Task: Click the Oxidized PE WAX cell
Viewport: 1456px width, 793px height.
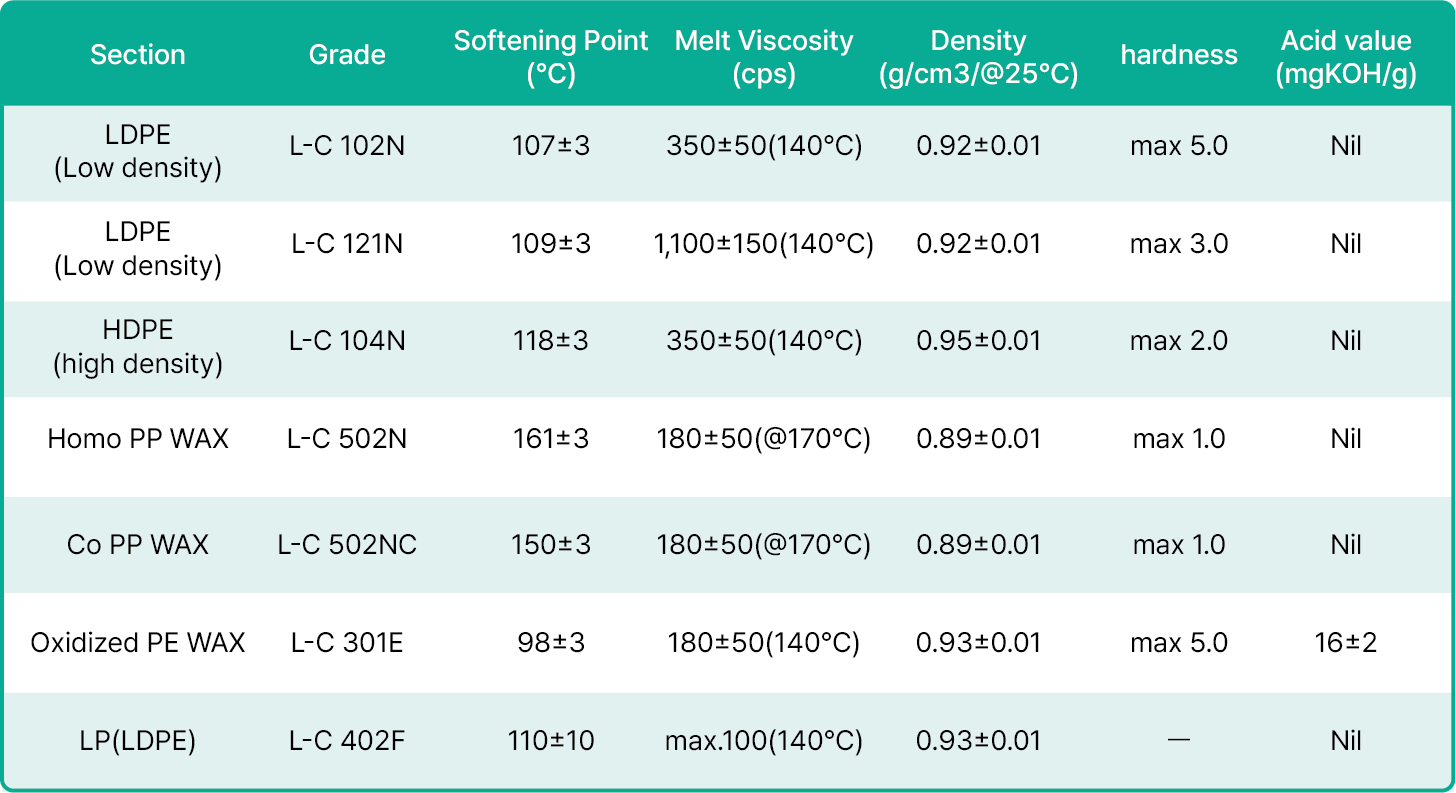Action: coord(138,643)
